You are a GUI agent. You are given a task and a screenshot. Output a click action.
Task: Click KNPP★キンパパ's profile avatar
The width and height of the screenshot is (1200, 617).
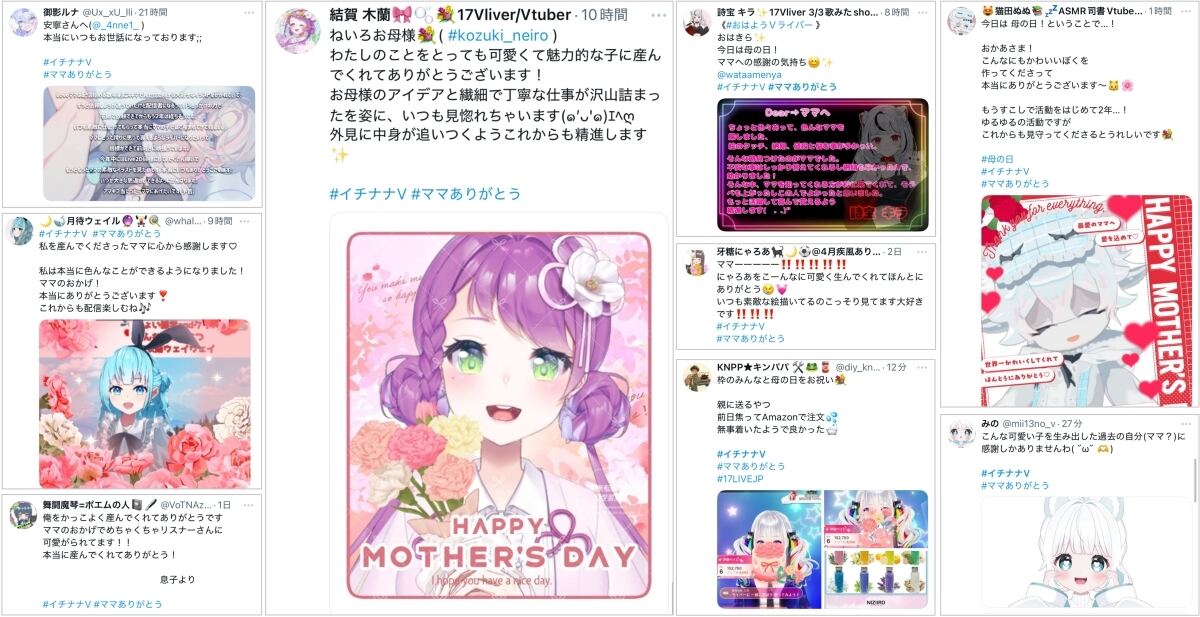(697, 378)
